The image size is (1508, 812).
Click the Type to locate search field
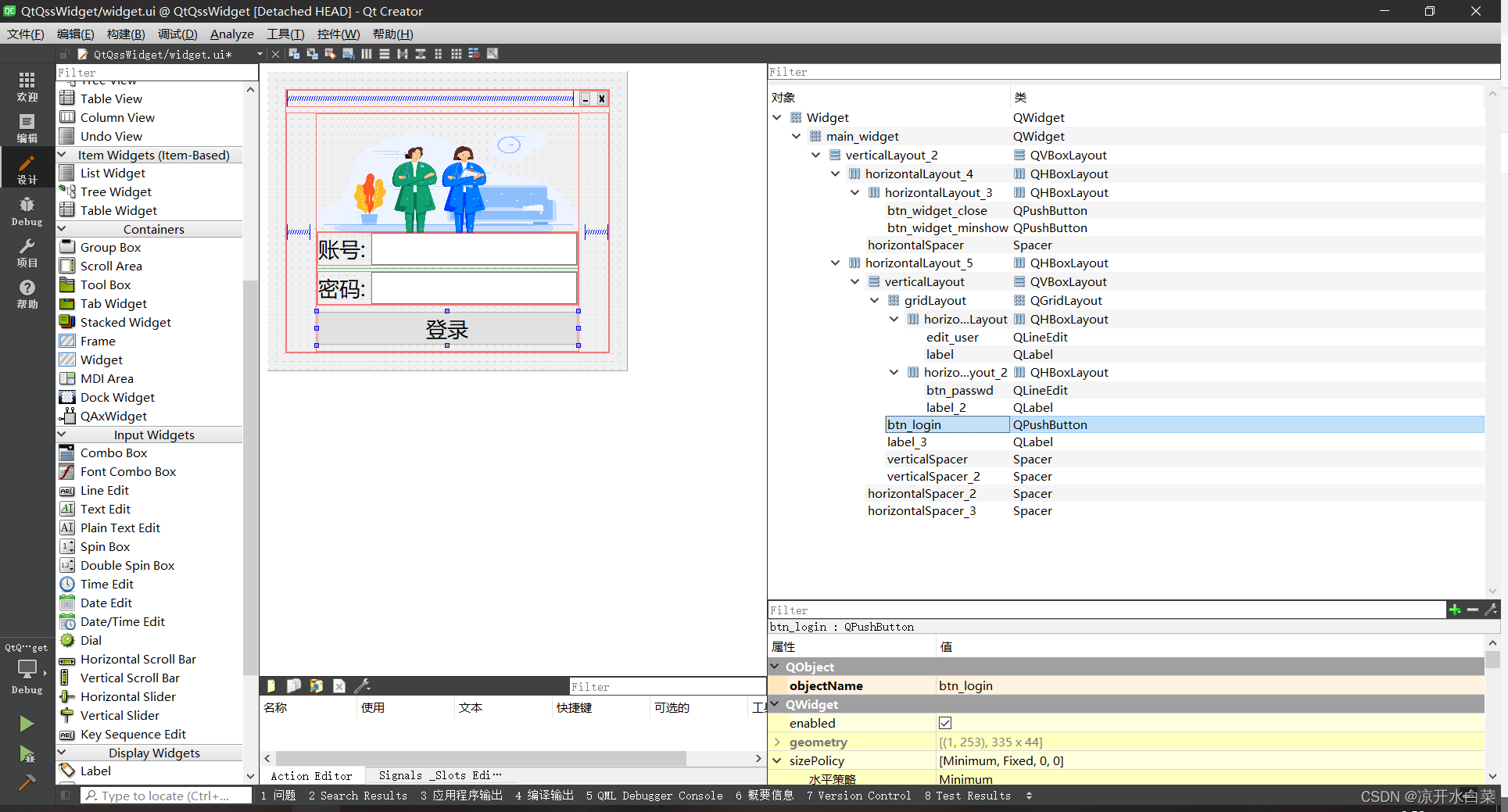(x=166, y=796)
